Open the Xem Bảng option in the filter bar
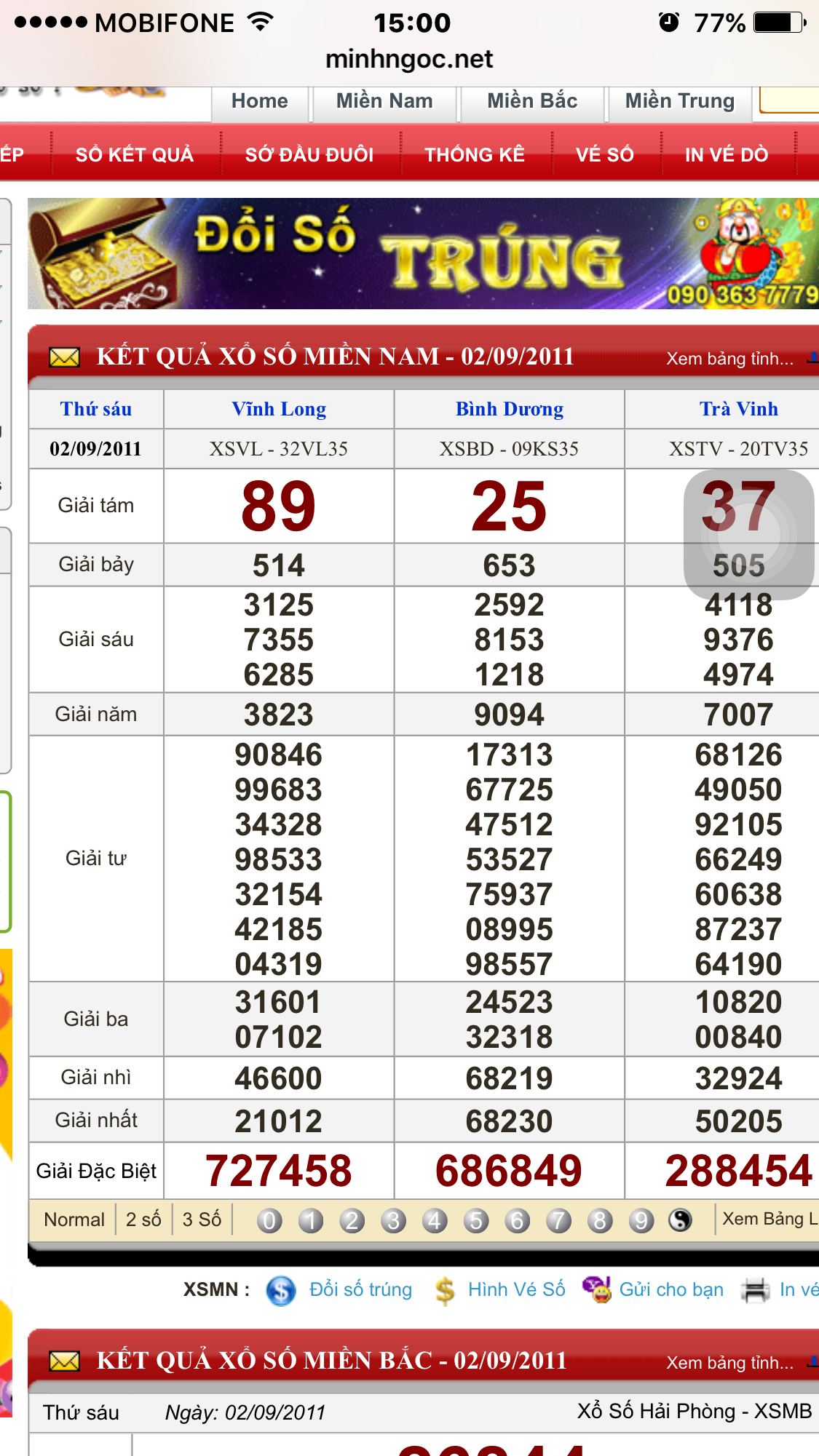This screenshot has height=1456, width=819. [769, 1219]
